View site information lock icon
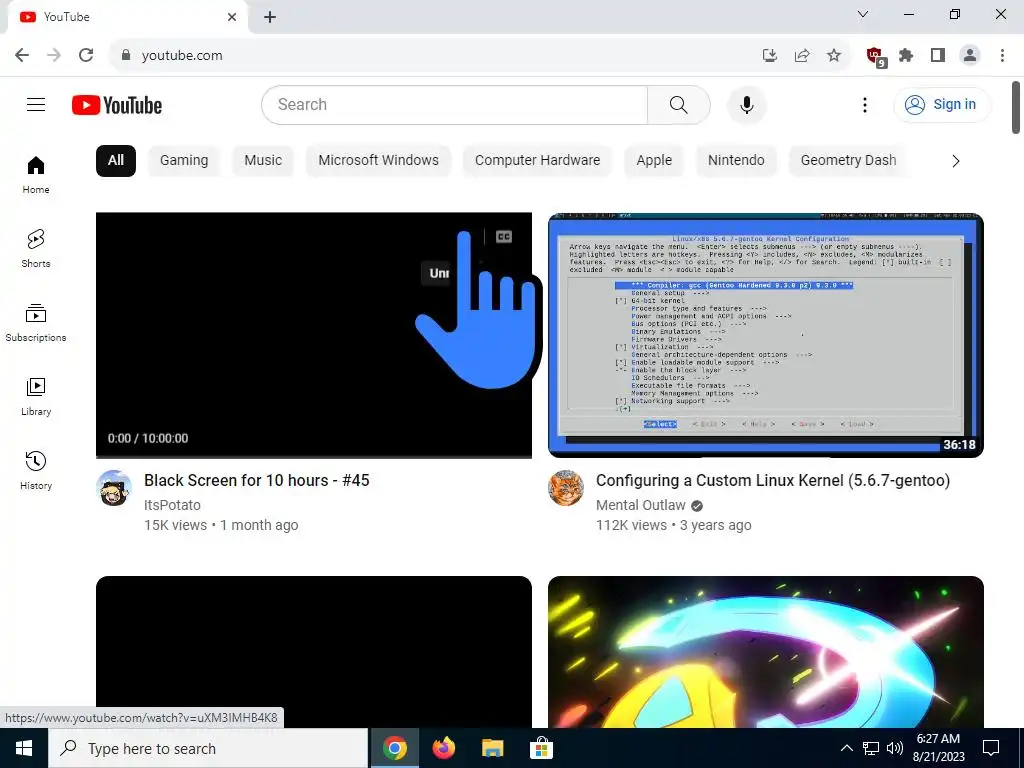Viewport: 1024px width, 768px height. (x=126, y=56)
